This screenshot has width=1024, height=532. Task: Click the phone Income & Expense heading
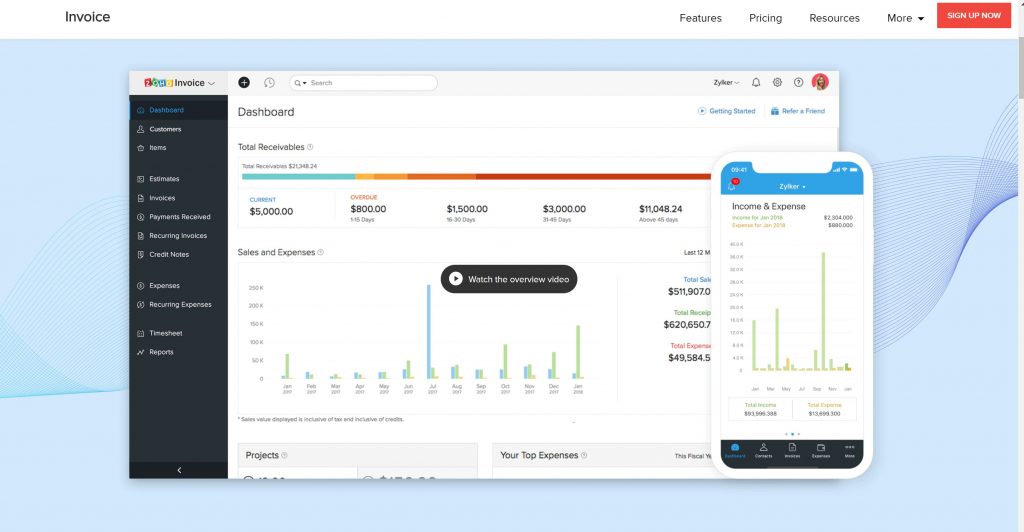pyautogui.click(x=769, y=206)
